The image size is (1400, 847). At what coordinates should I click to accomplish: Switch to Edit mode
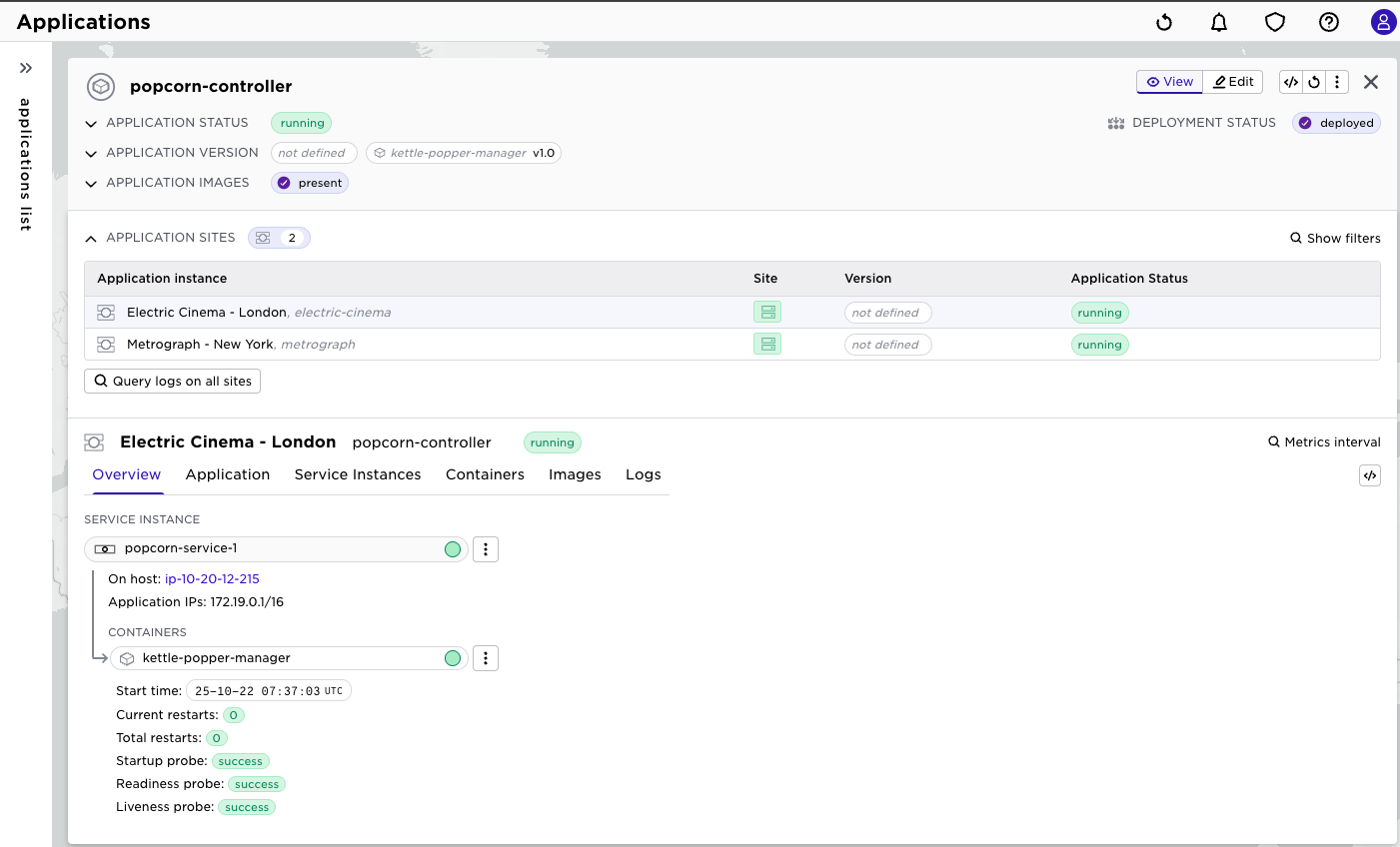(1233, 82)
